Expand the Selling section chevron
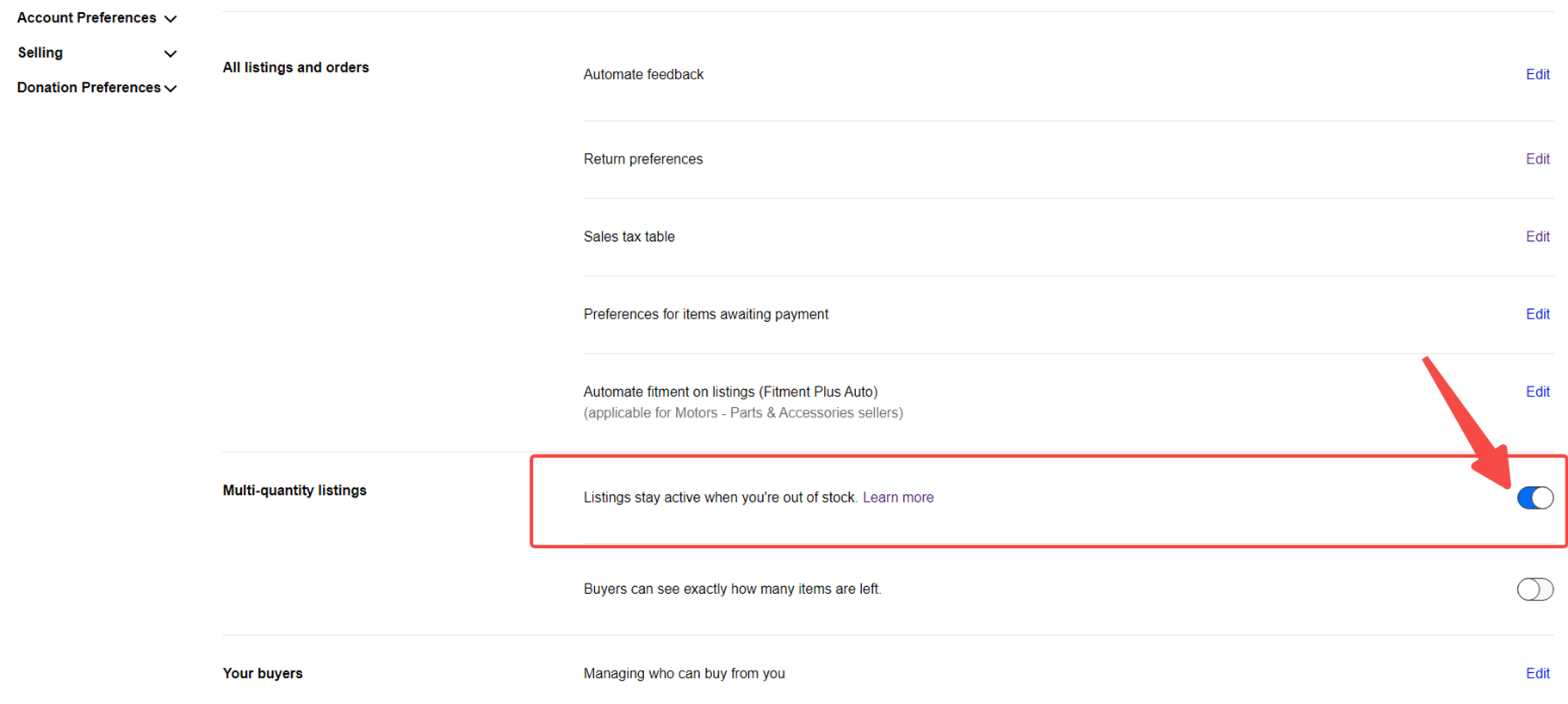Viewport: 1568px width, 704px height. [x=170, y=53]
